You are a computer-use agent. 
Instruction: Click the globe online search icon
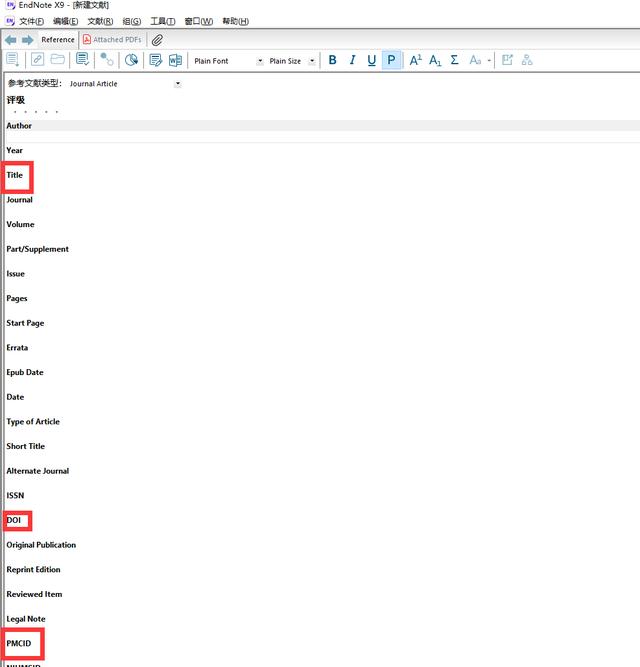point(131,60)
